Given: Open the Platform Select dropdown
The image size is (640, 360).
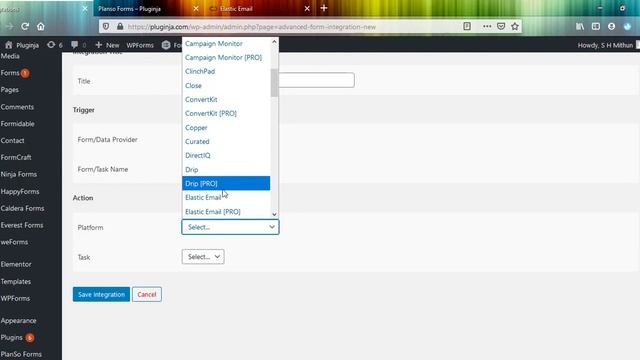Looking at the screenshot, I should pyautogui.click(x=230, y=227).
